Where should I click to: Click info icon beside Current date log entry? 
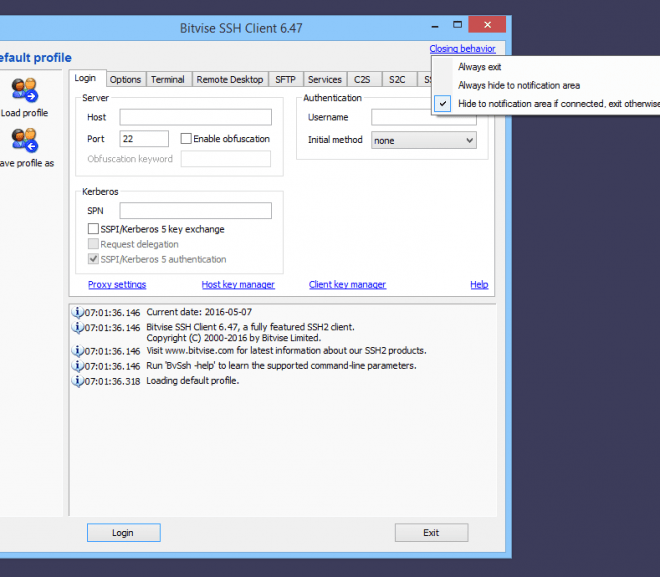[x=77, y=312]
